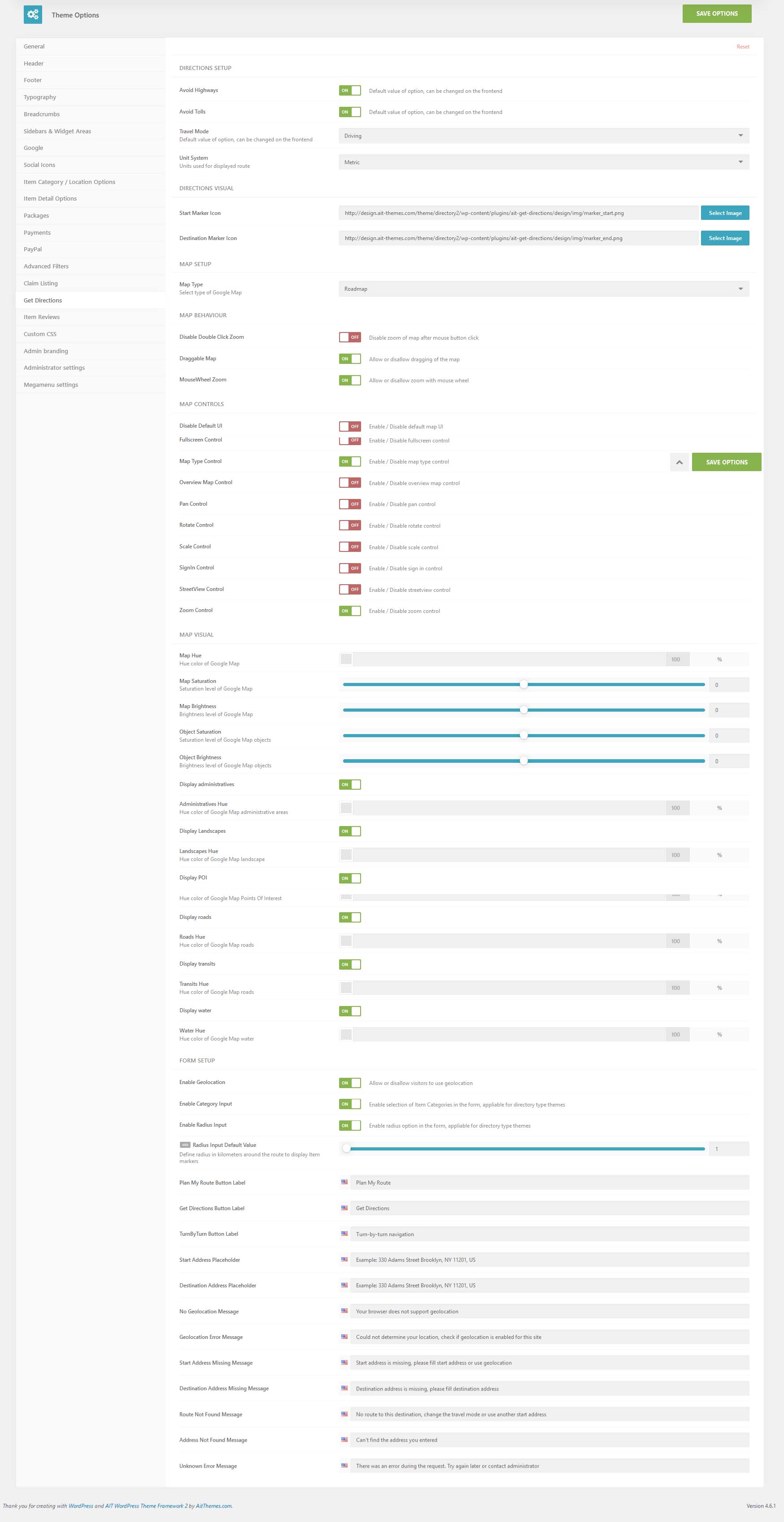The height and width of the screenshot is (1522, 784).
Task: Click the Start Address Placeholder input field
Action: click(x=549, y=1260)
